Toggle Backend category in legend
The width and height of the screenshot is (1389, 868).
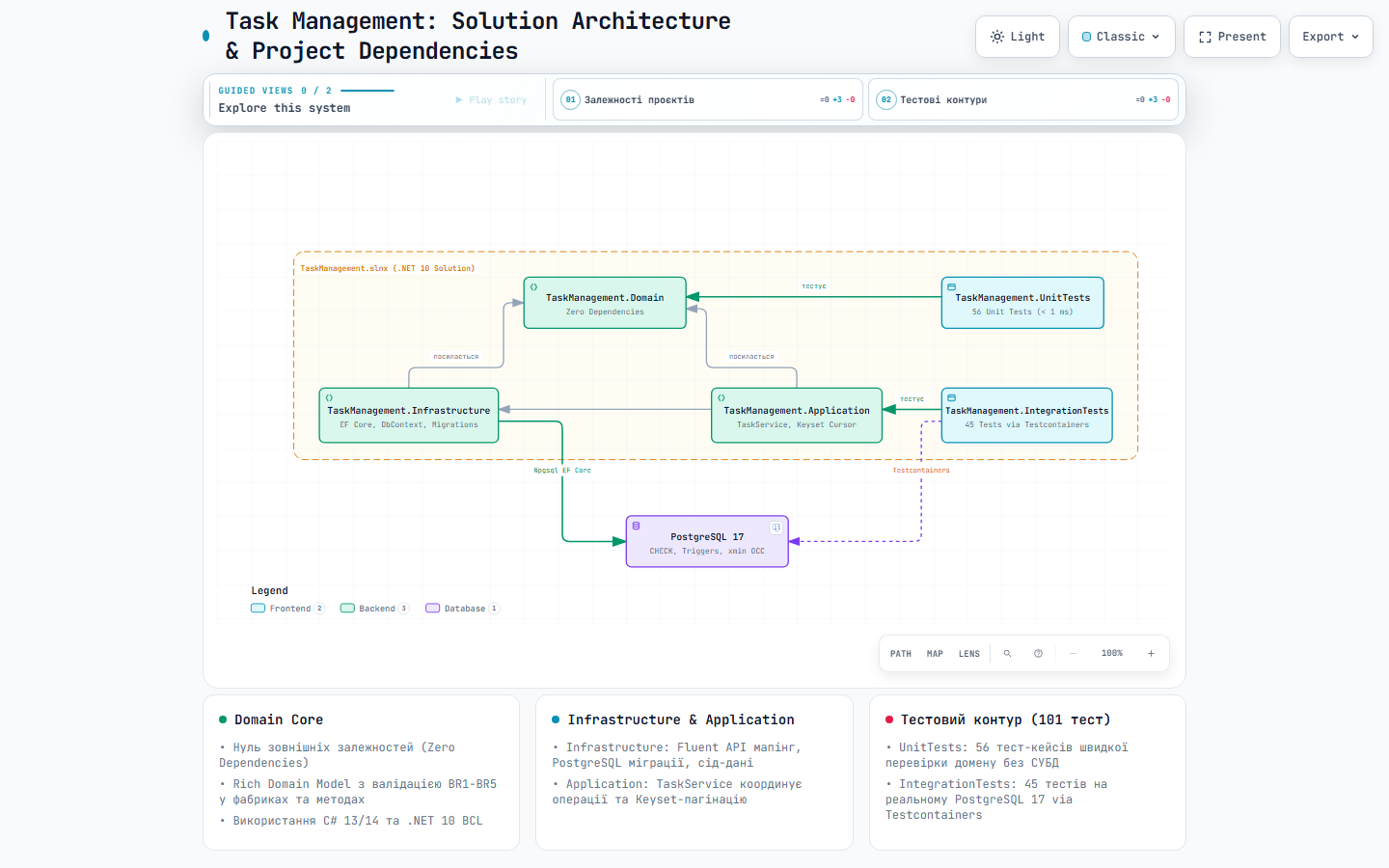coord(374,609)
